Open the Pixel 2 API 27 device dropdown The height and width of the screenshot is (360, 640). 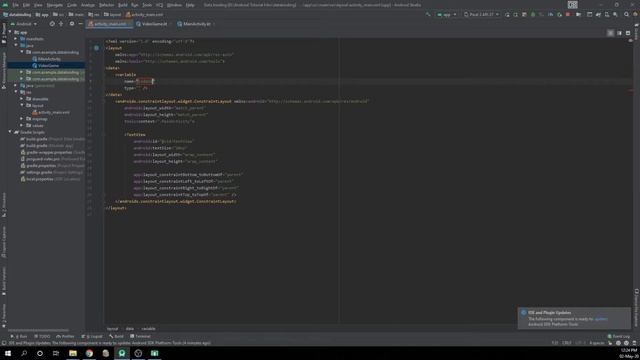(x=481, y=14)
